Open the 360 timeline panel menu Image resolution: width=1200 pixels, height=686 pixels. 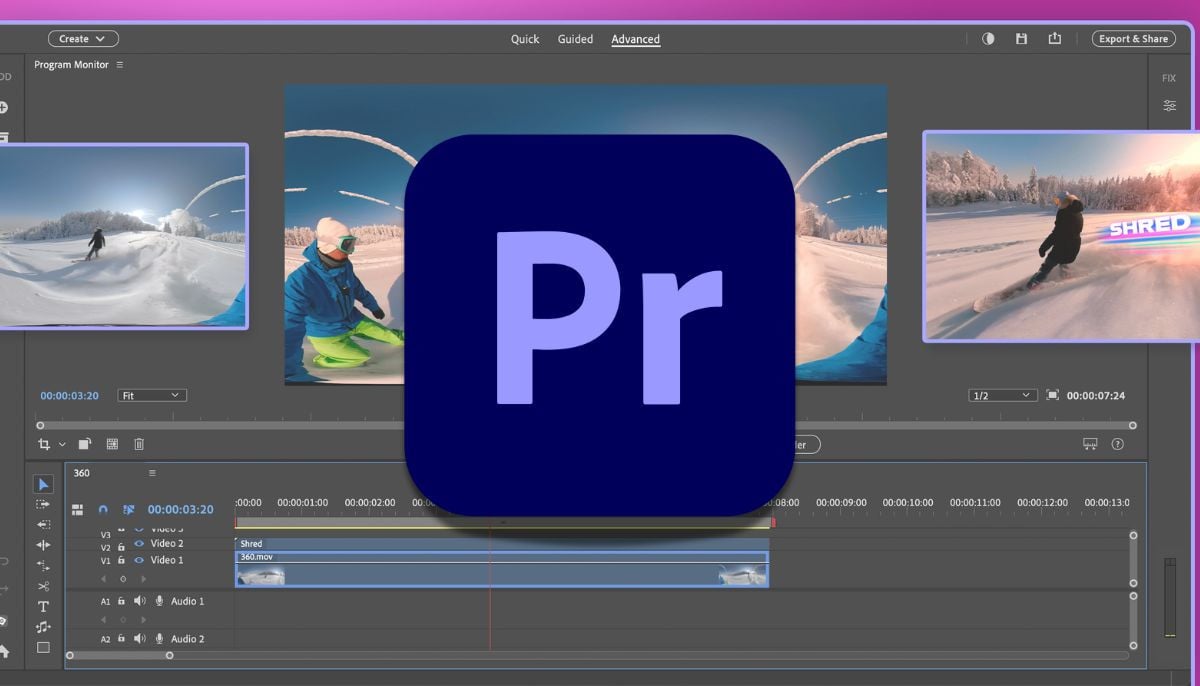152,473
